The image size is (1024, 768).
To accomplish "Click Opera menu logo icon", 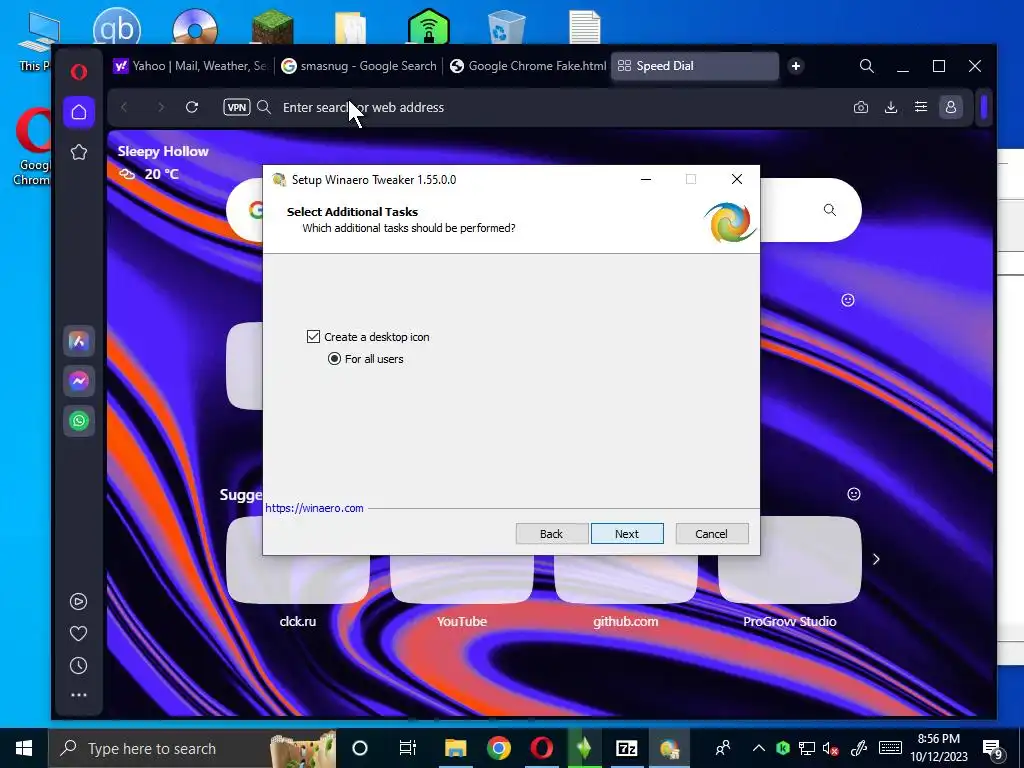I will 79,71.
